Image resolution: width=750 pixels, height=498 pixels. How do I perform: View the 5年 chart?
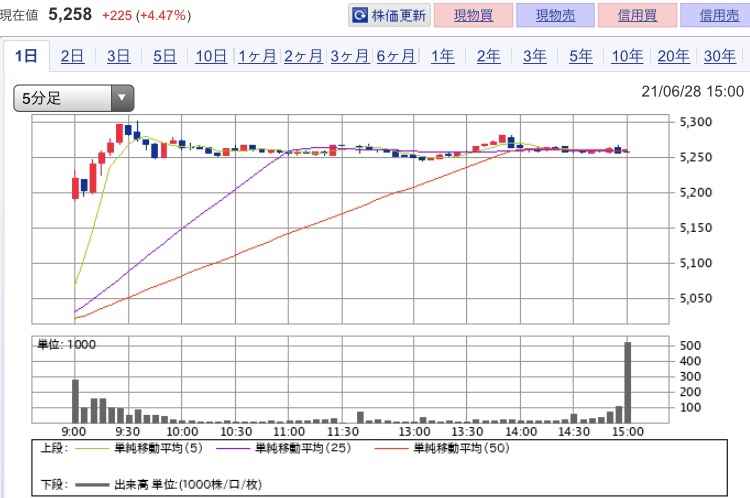(x=581, y=56)
